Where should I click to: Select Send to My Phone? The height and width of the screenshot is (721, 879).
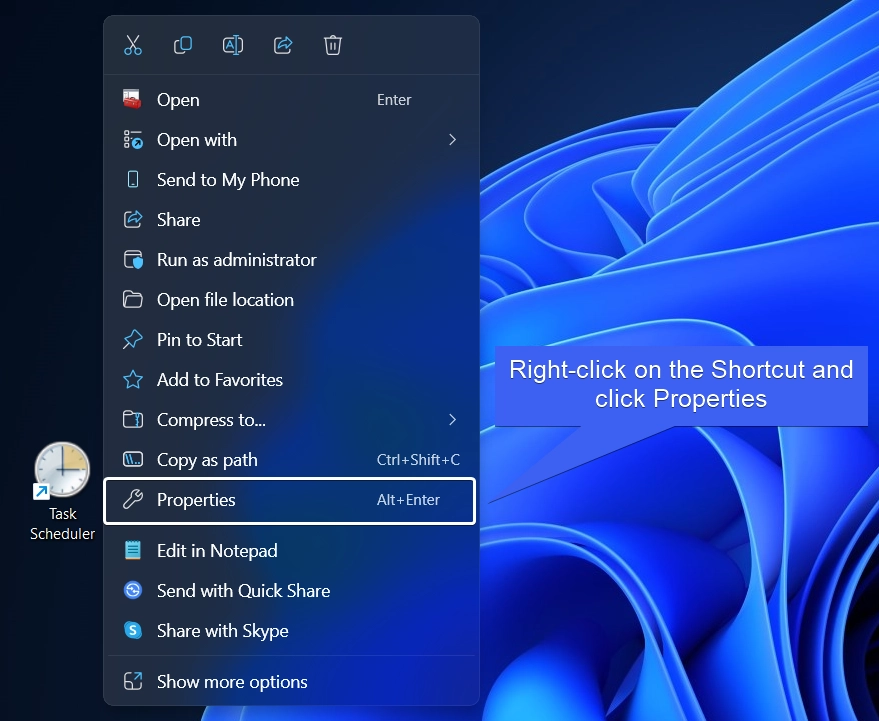291,179
